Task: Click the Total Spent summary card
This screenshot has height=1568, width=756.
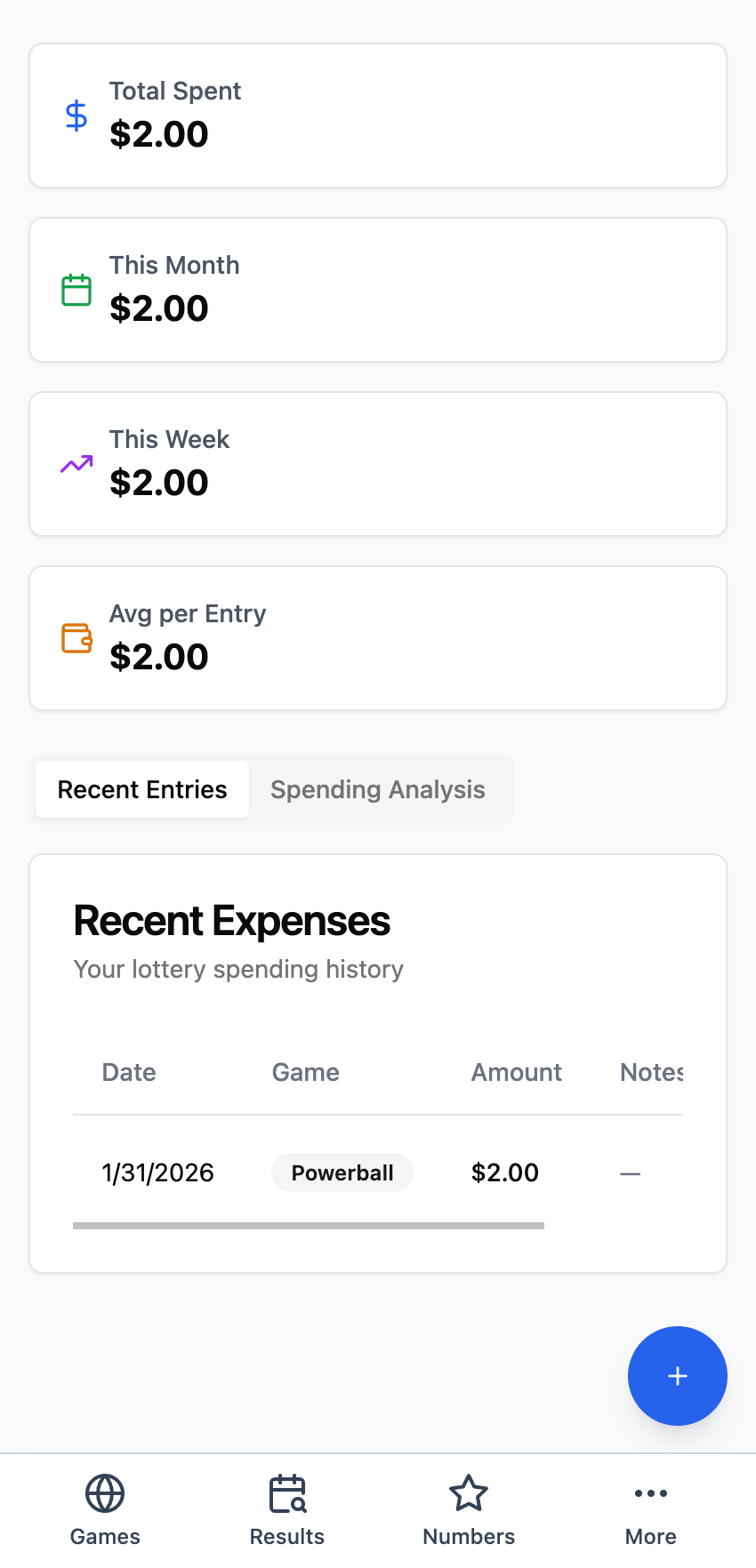Action: pyautogui.click(x=378, y=116)
